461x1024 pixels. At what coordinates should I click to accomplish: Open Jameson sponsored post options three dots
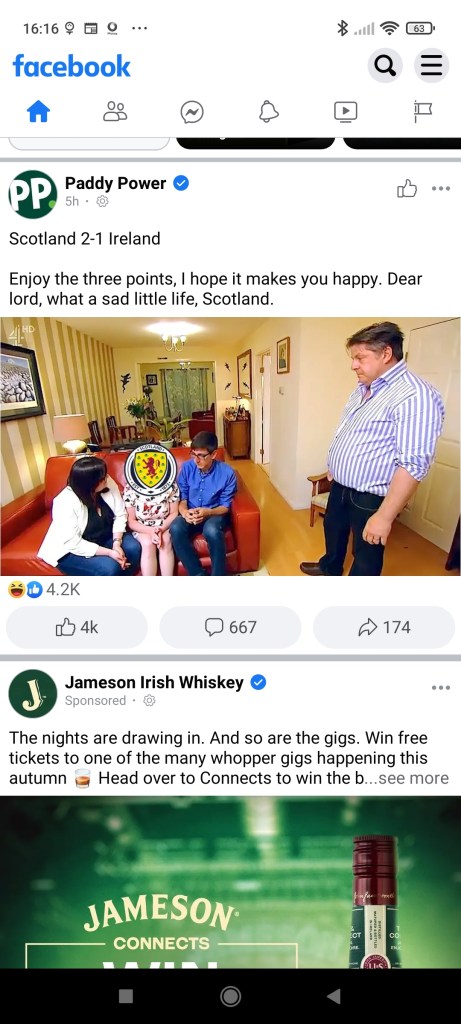tap(441, 688)
